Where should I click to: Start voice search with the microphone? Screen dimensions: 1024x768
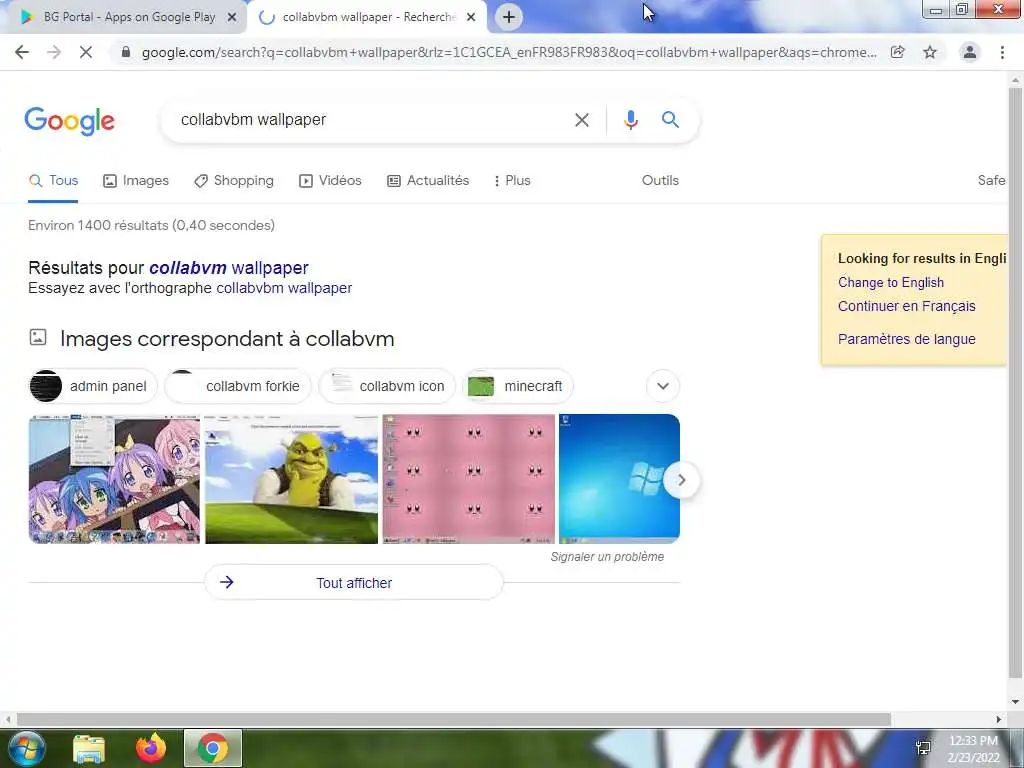coord(631,120)
